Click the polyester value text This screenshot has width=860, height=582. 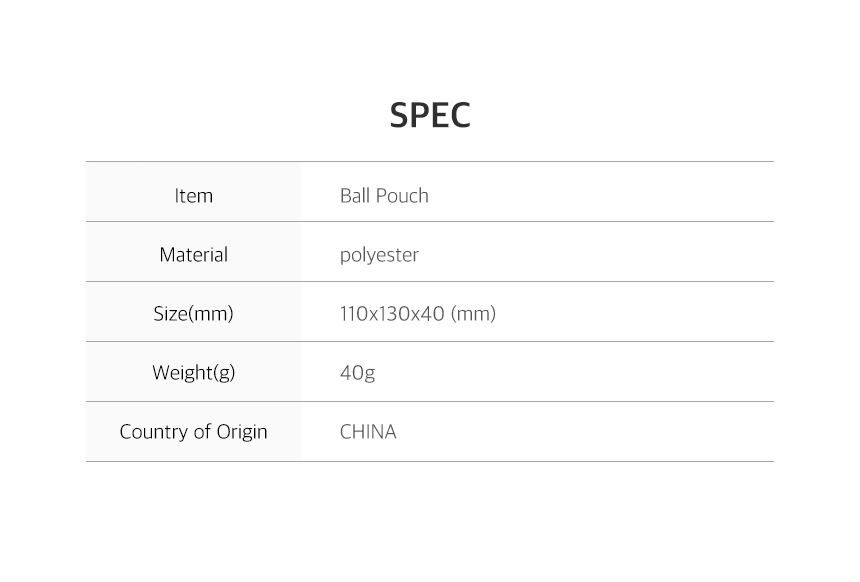379,256
